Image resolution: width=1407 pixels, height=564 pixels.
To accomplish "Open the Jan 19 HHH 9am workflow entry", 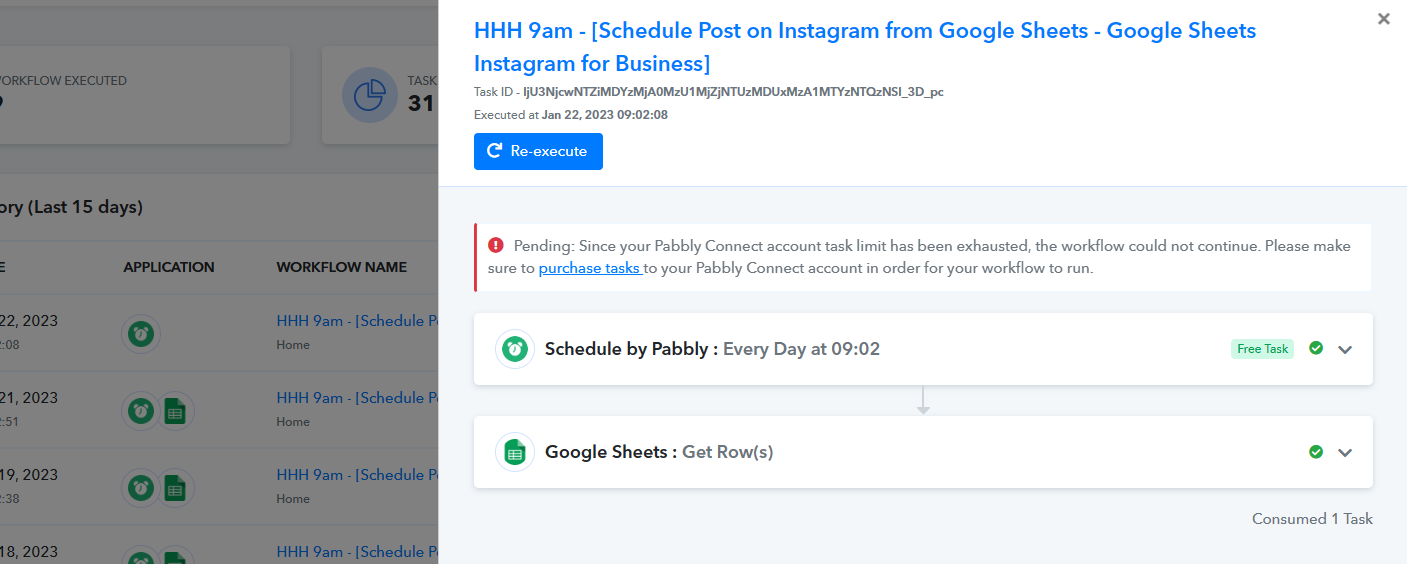I will (357, 475).
